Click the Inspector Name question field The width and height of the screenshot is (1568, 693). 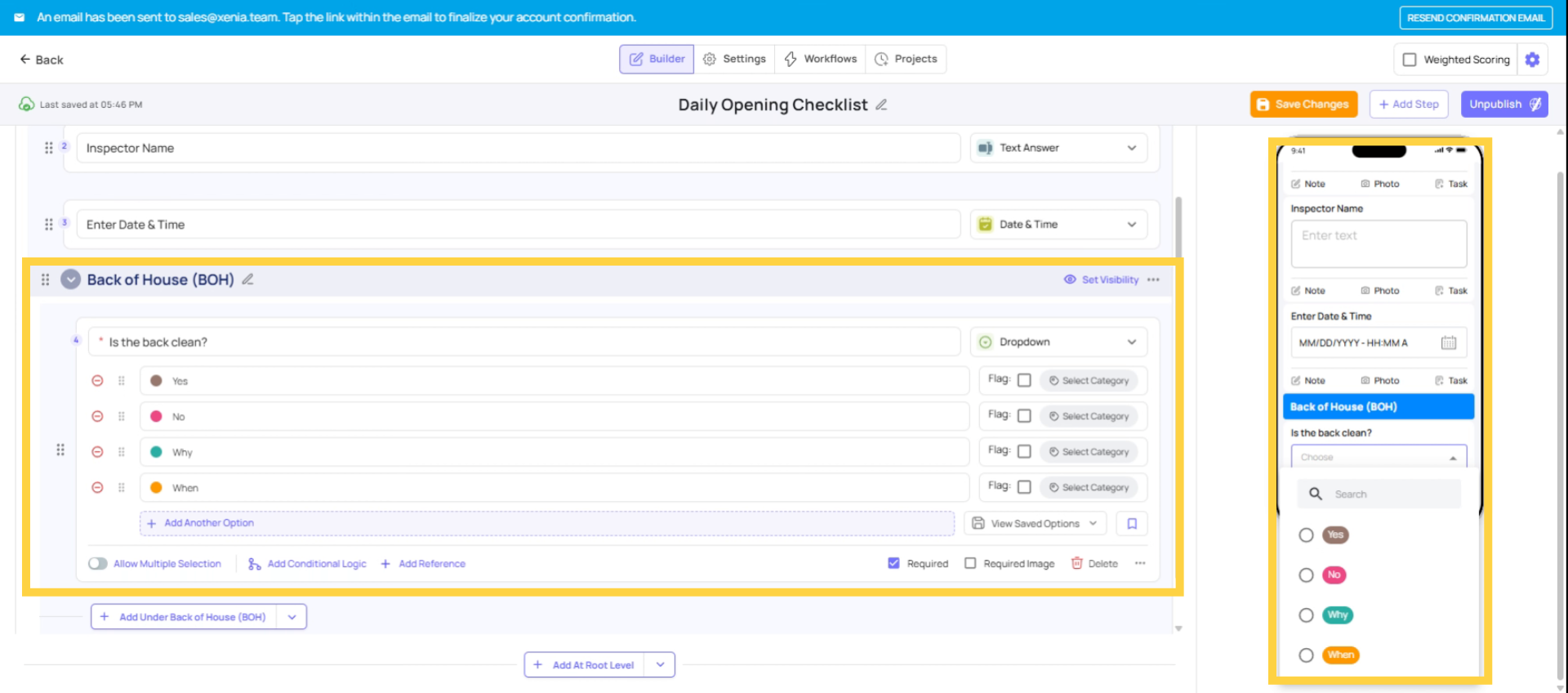click(x=518, y=148)
